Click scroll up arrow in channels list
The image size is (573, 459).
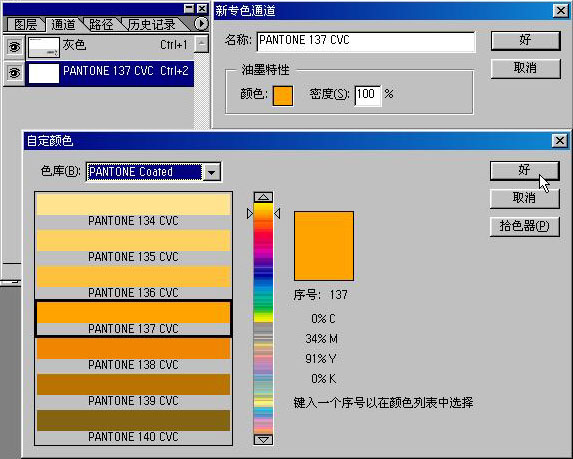point(201,44)
